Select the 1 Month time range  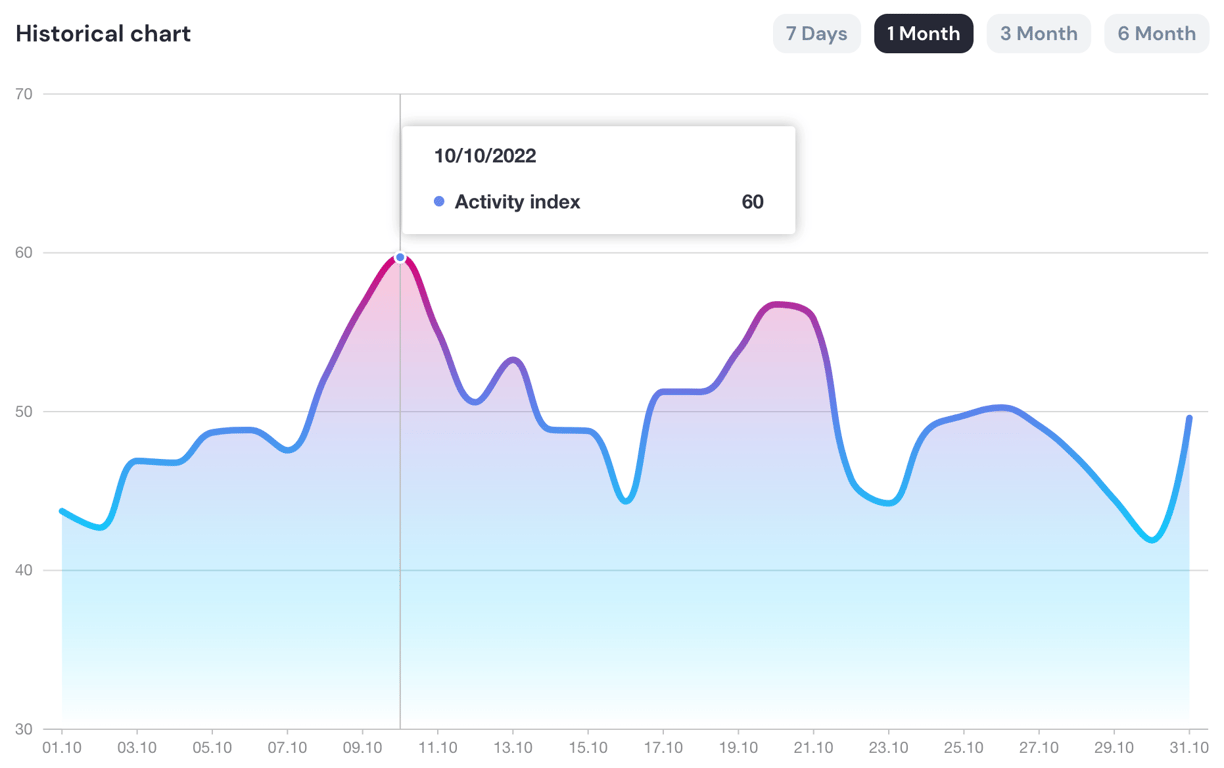point(923,33)
